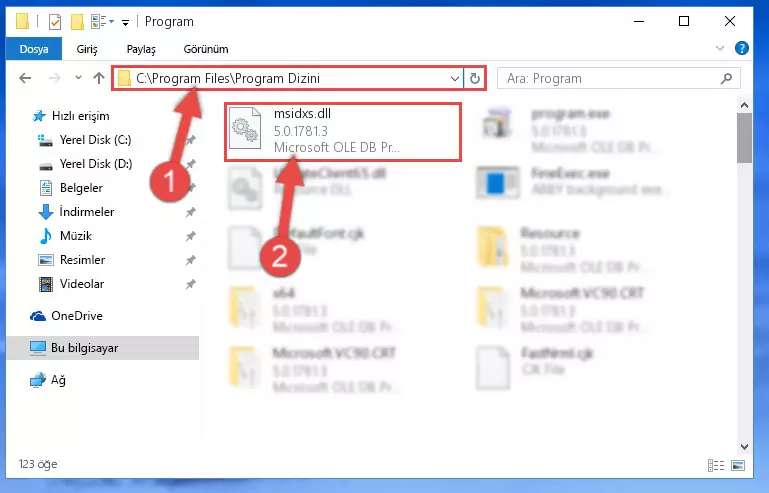
Task: Switch to the Giriş ribbon tab
Action: point(87,49)
